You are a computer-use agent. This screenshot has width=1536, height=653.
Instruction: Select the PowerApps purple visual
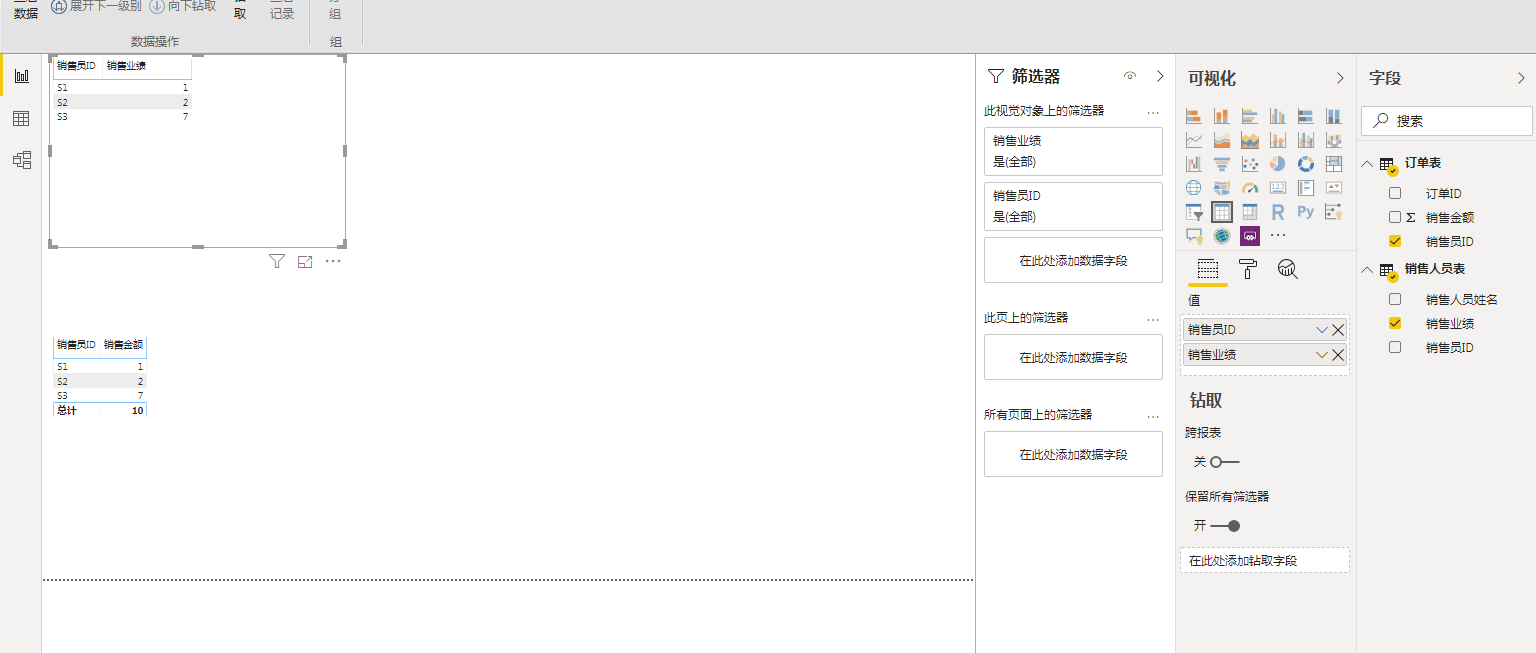(1249, 236)
